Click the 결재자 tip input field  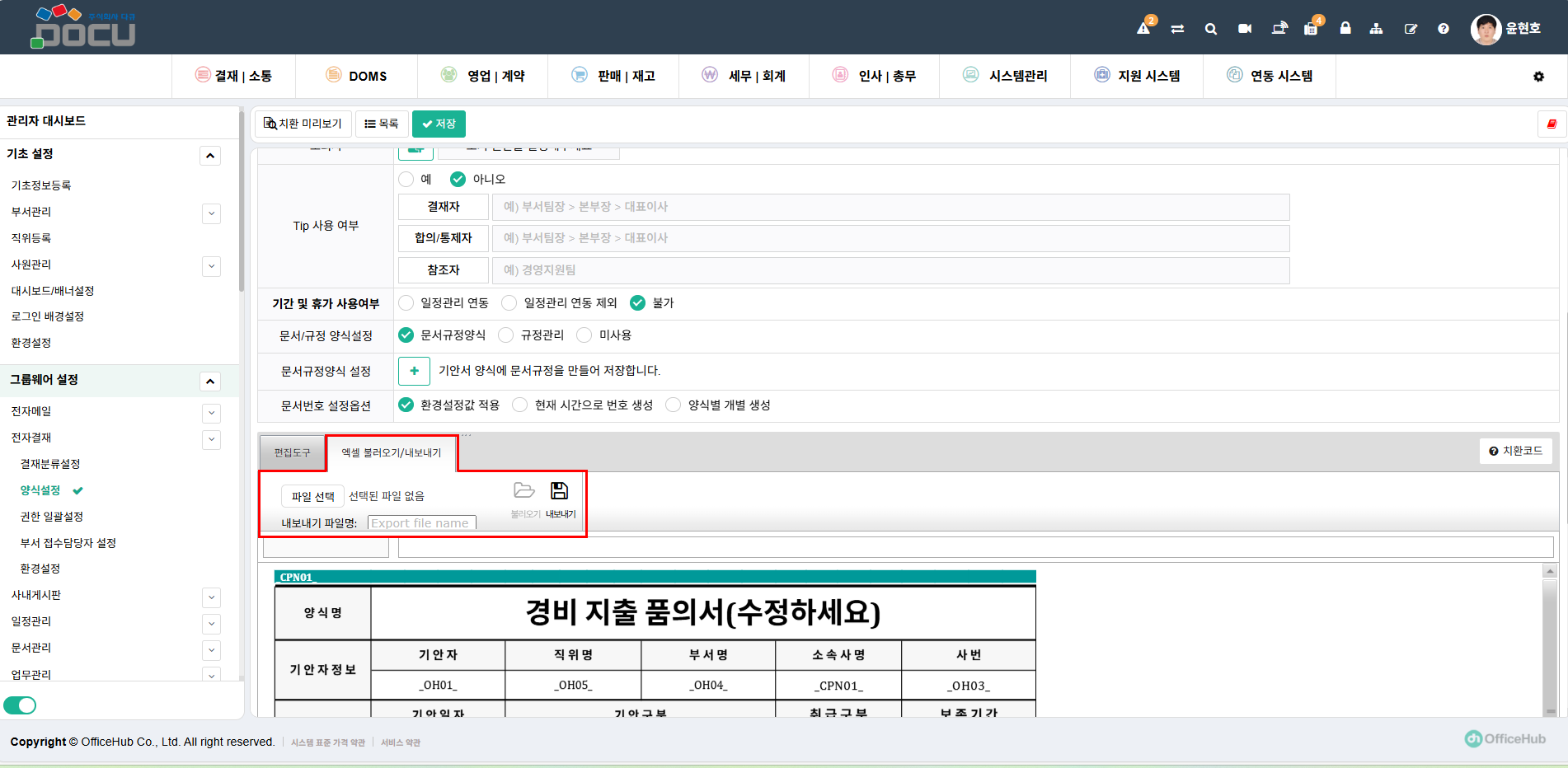pyautogui.click(x=890, y=207)
